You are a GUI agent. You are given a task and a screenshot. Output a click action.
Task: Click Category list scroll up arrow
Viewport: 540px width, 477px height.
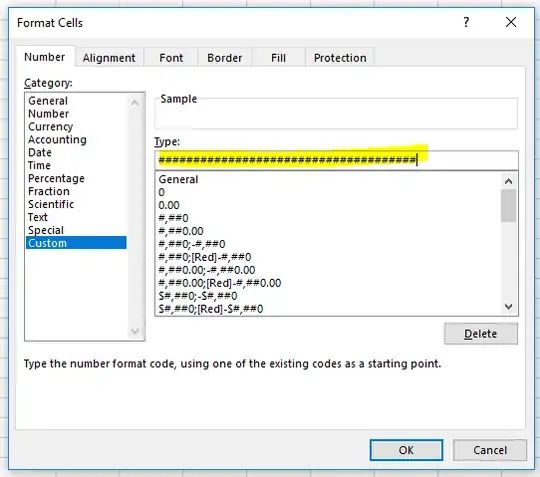[x=135, y=102]
